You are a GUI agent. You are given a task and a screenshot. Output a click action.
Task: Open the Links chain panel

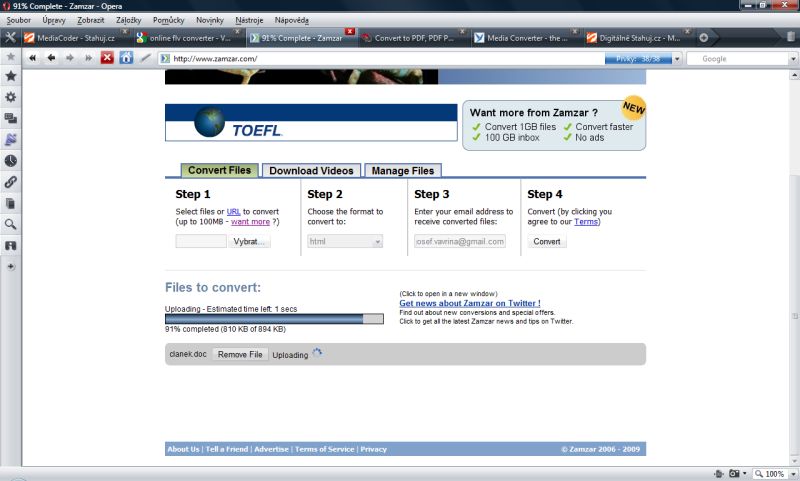10,182
